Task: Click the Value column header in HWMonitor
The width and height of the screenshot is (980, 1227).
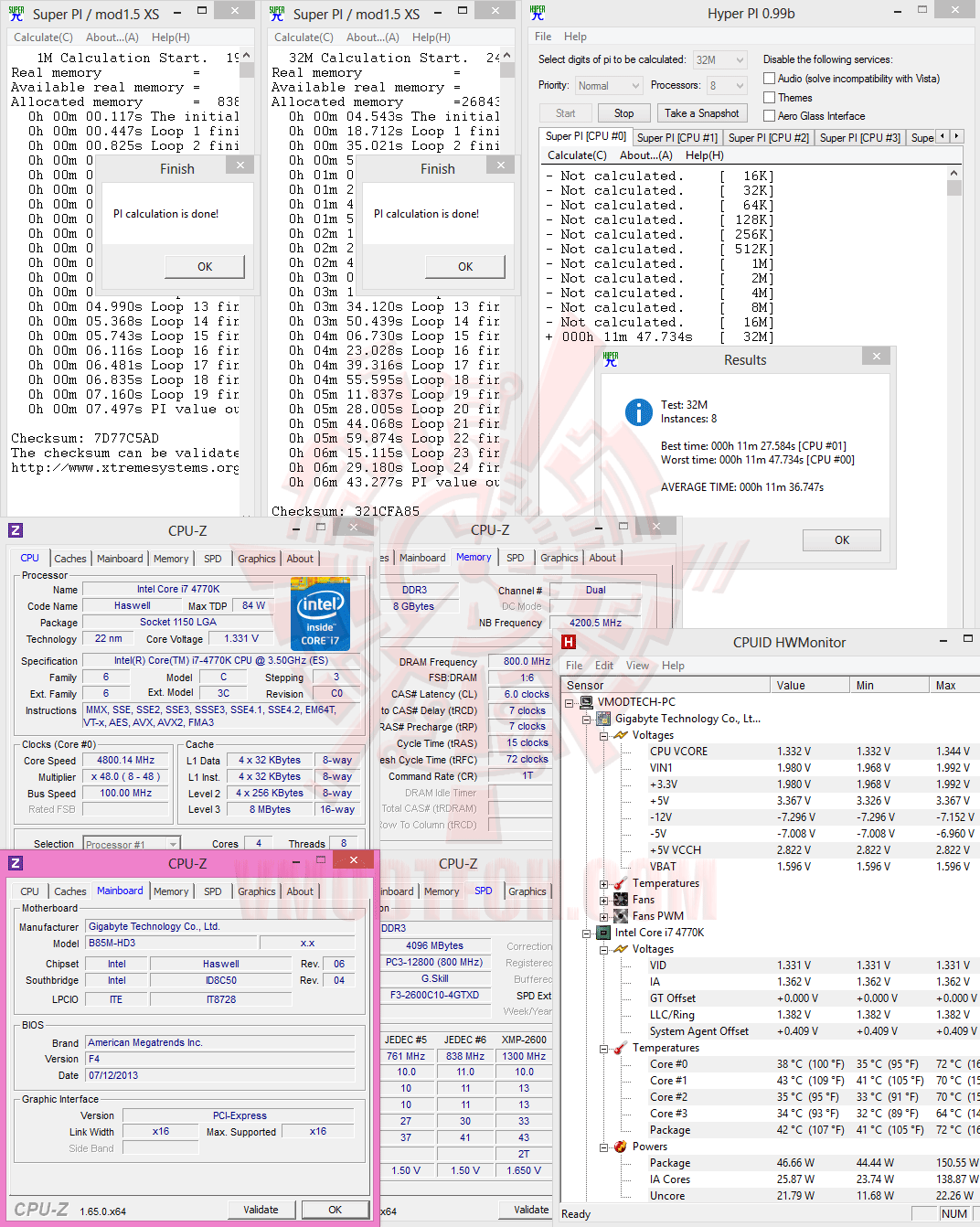Action: 810,685
